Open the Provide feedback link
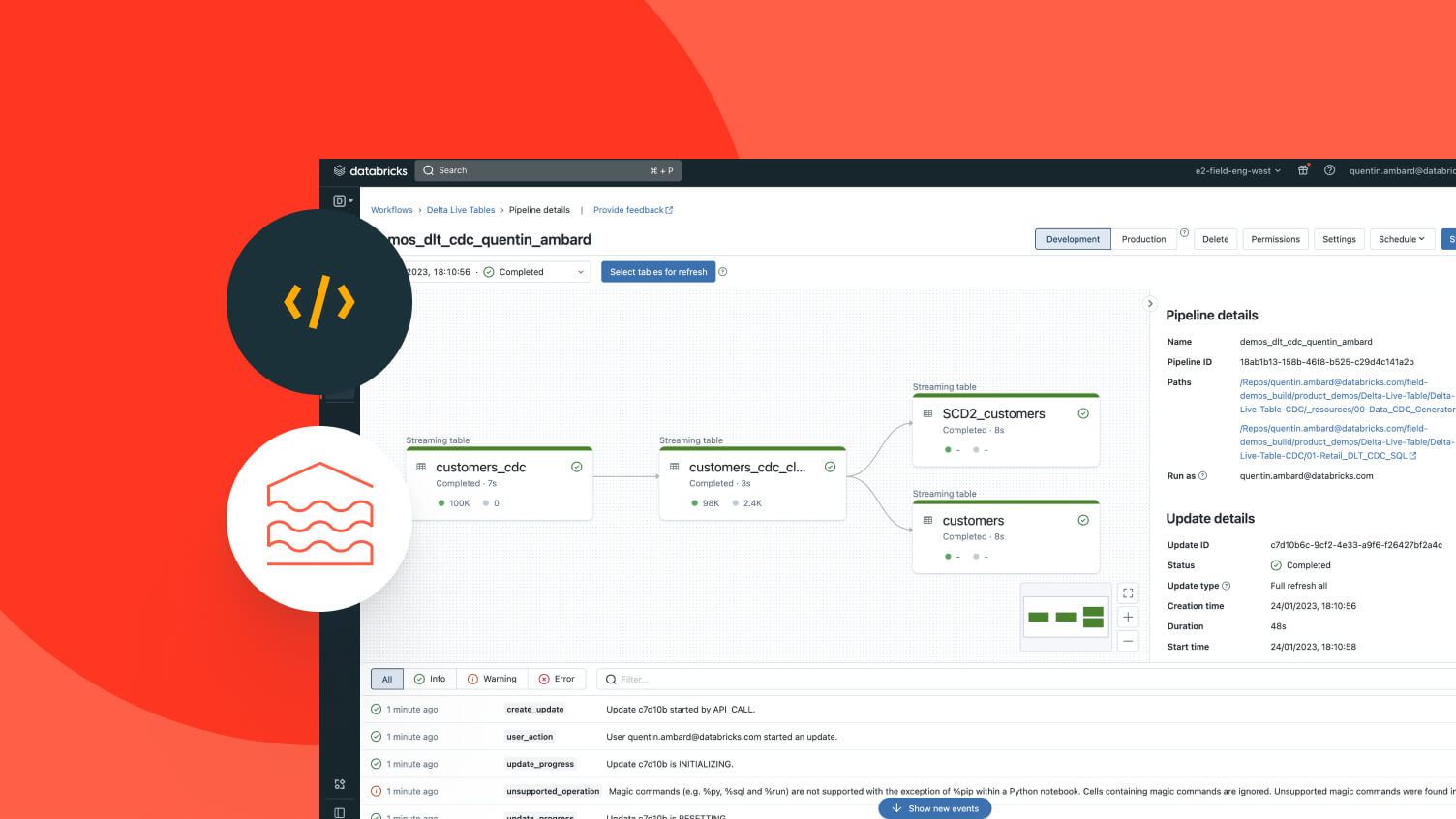The image size is (1456, 819). pos(633,210)
